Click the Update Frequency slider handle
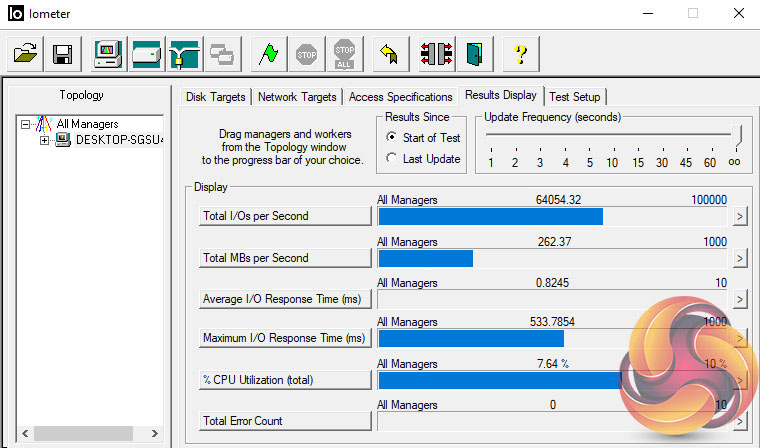This screenshot has height=448, width=760. tap(736, 135)
